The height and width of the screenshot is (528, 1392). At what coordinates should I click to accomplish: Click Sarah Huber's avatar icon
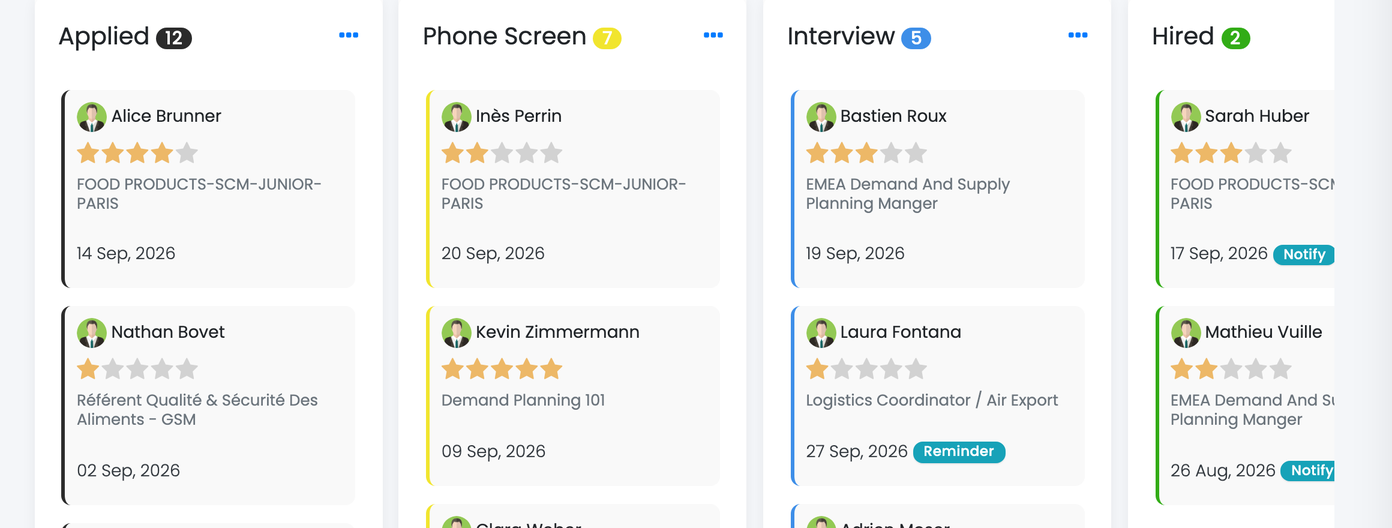[1186, 116]
